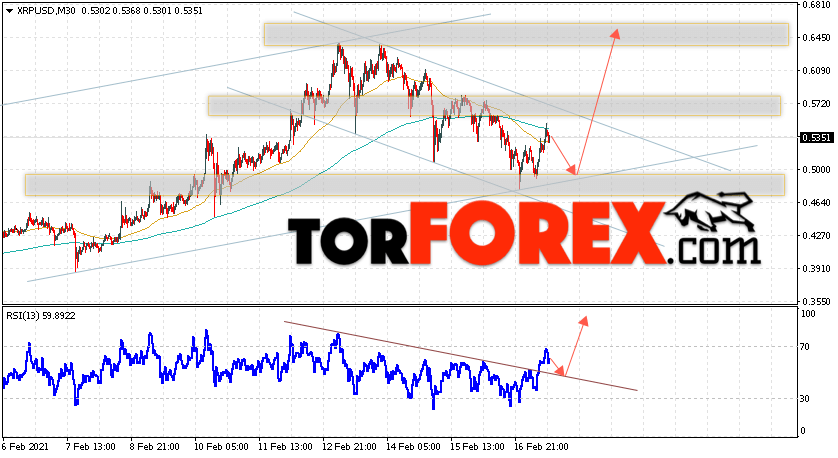Select the current price tag 0.5351
Image resolution: width=838 pixels, height=458 pixels.
click(817, 137)
